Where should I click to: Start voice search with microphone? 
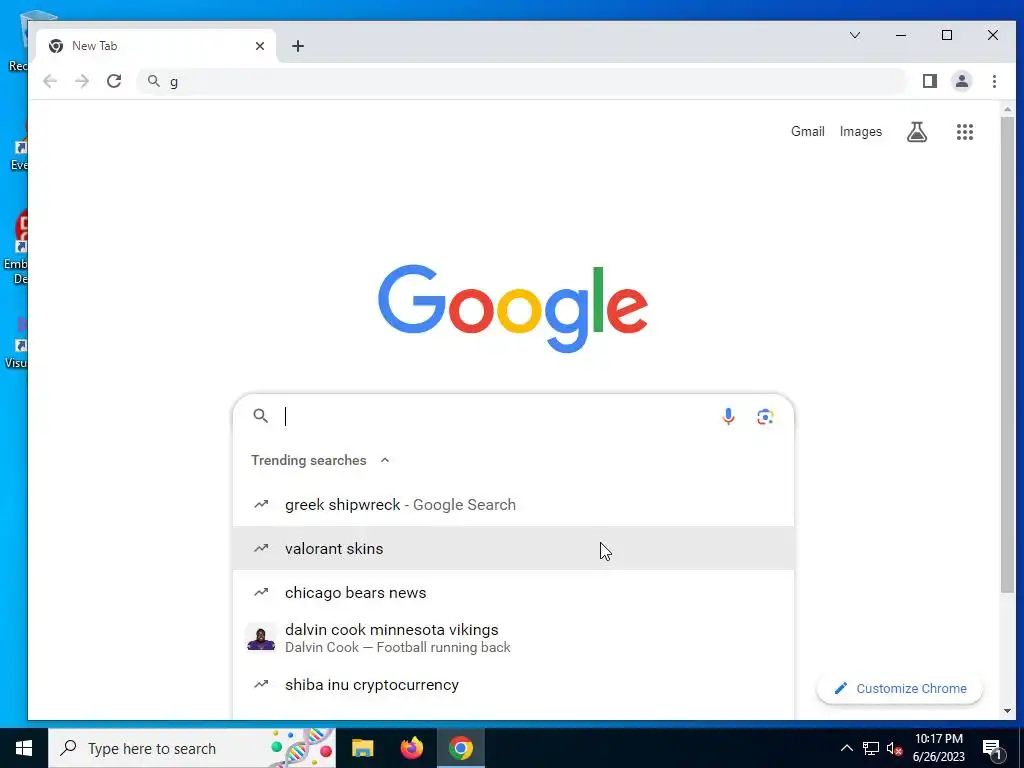(728, 416)
